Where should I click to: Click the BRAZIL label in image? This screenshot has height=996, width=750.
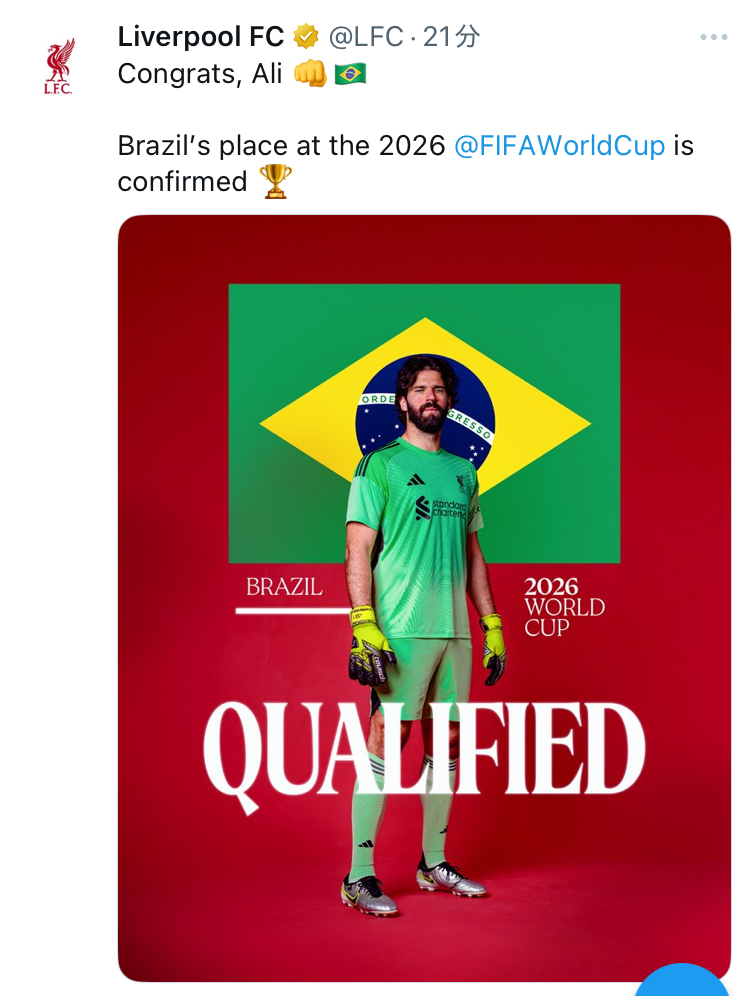coord(284,586)
